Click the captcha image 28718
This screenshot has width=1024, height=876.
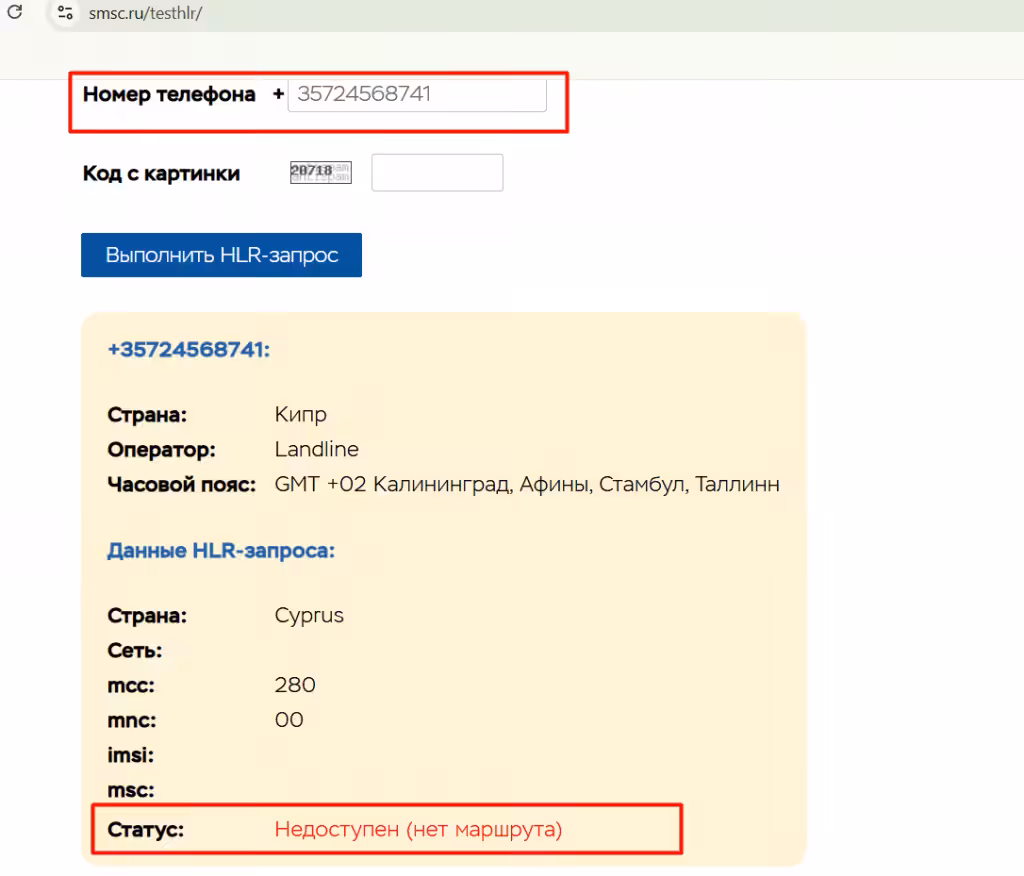321,172
